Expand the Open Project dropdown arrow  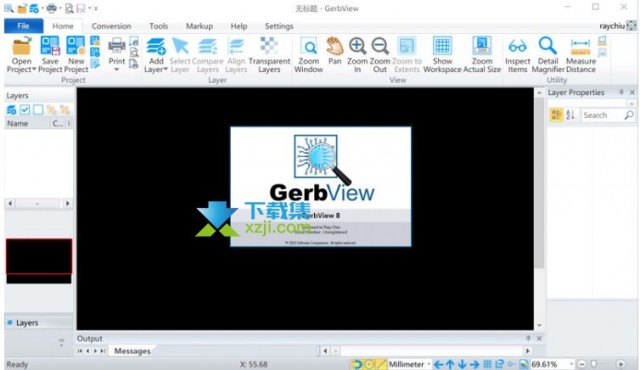coord(34,69)
